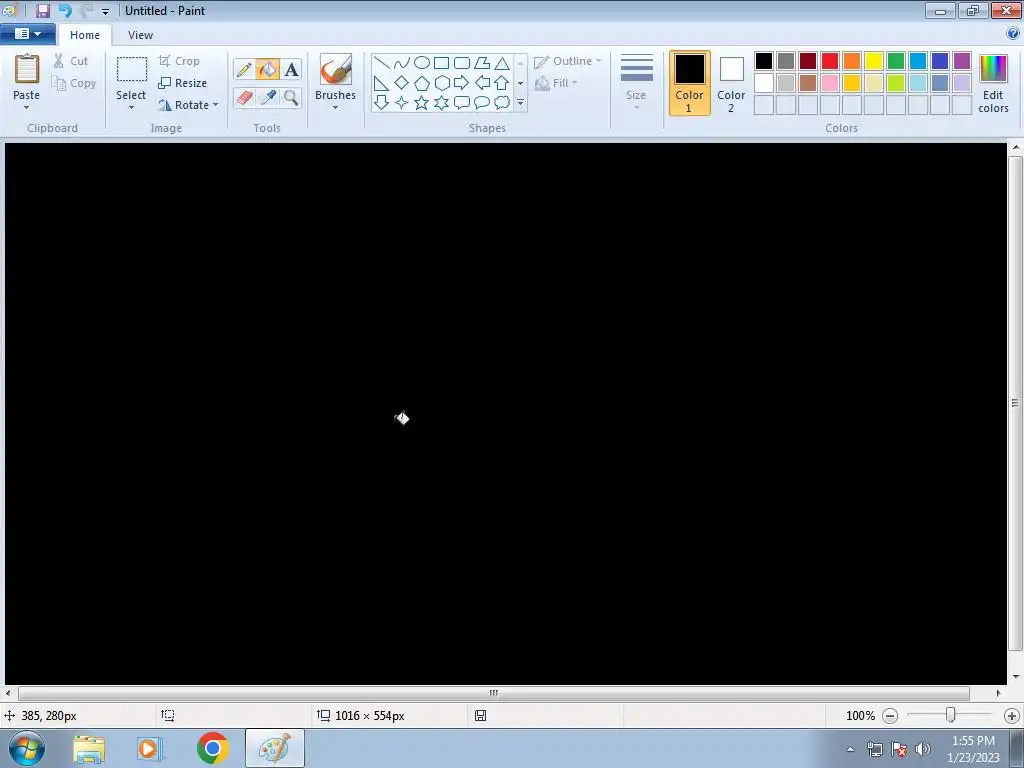Choose the Right triangle shape
The image size is (1024, 768).
[x=382, y=83]
